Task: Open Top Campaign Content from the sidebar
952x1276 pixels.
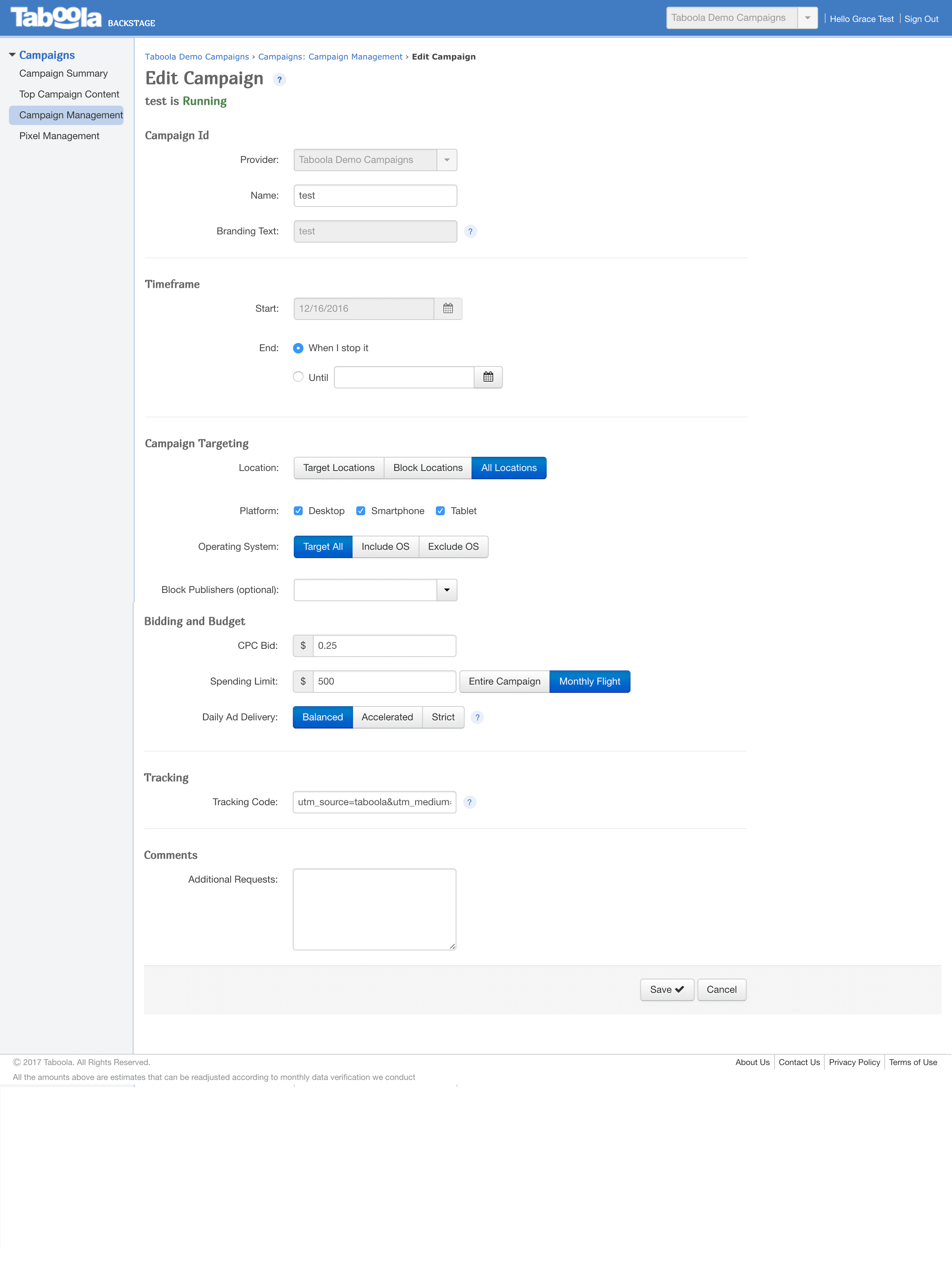Action: [68, 94]
